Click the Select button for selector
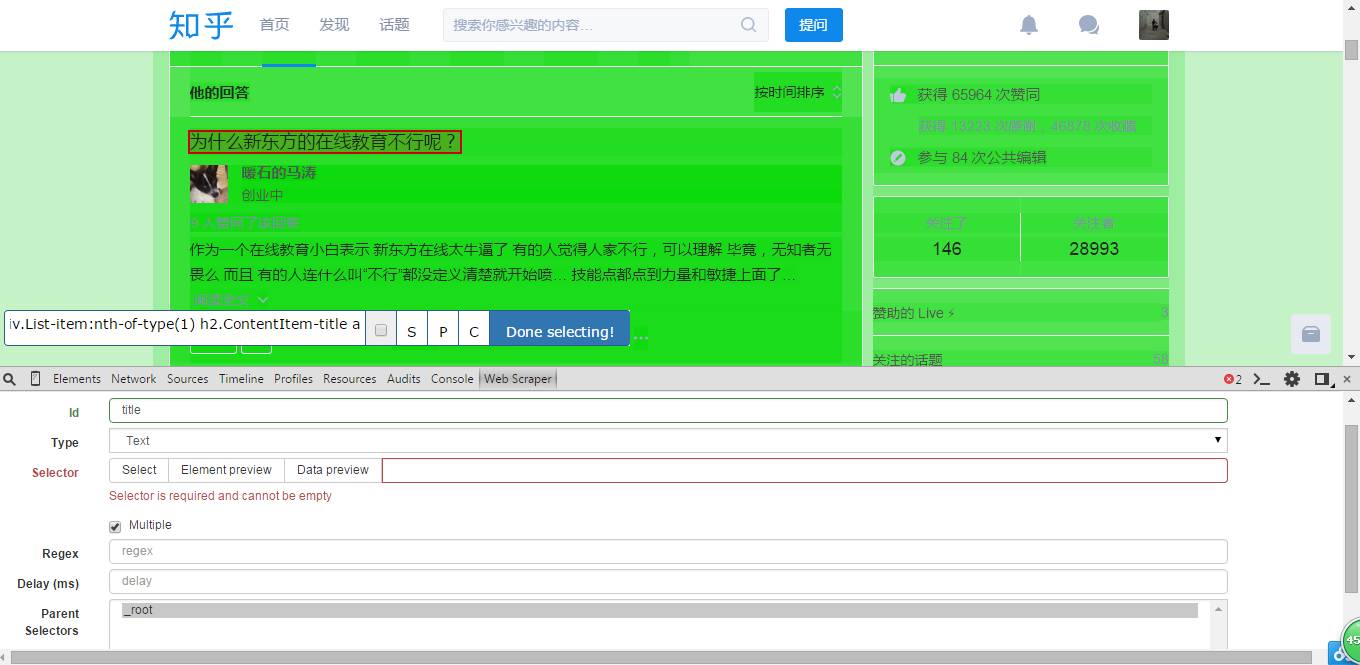The image size is (1360, 665). pyautogui.click(x=139, y=470)
